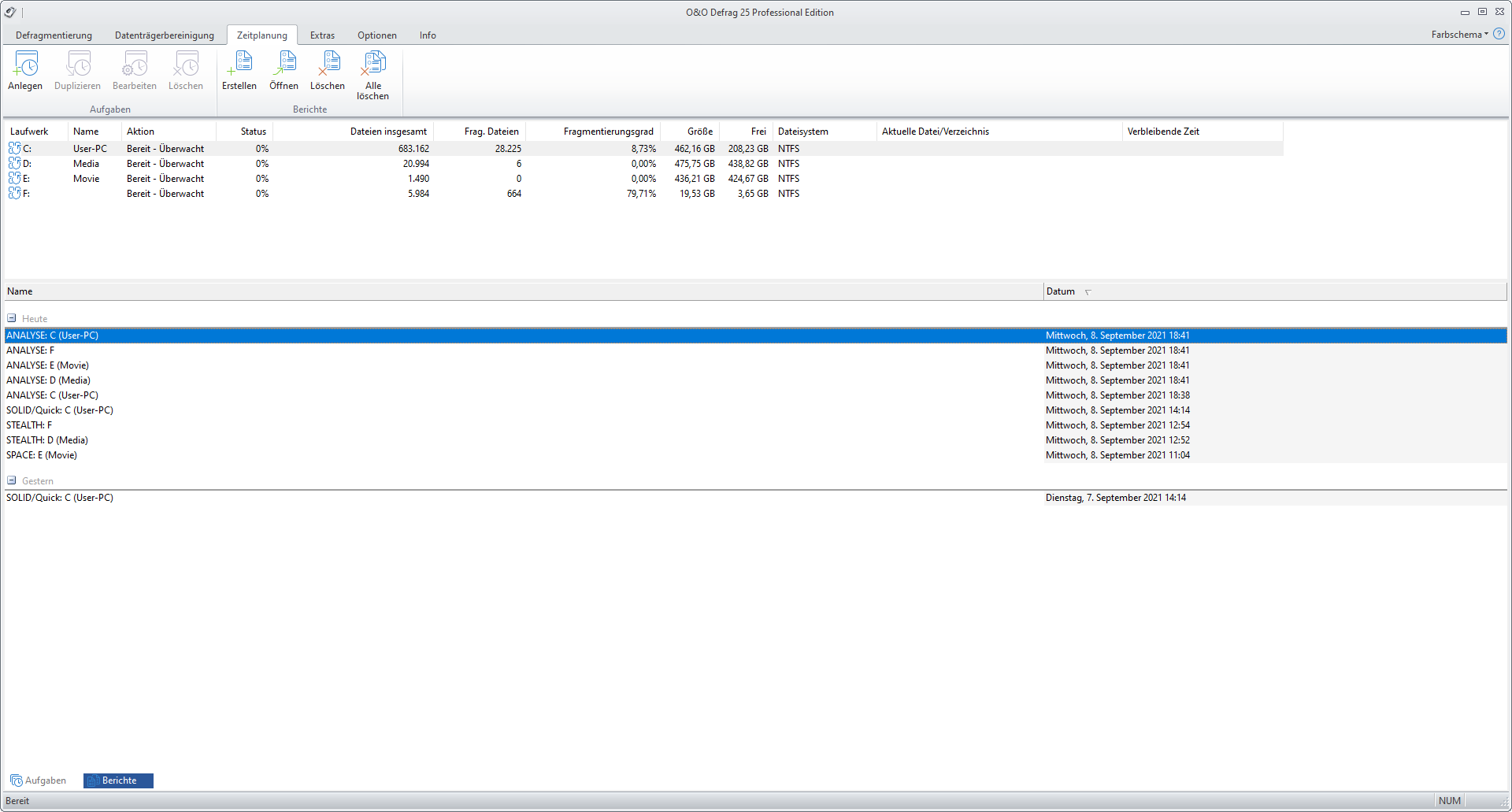Select the 'ANALYSE: C (User-PC)' 18:38 report

tap(756, 395)
